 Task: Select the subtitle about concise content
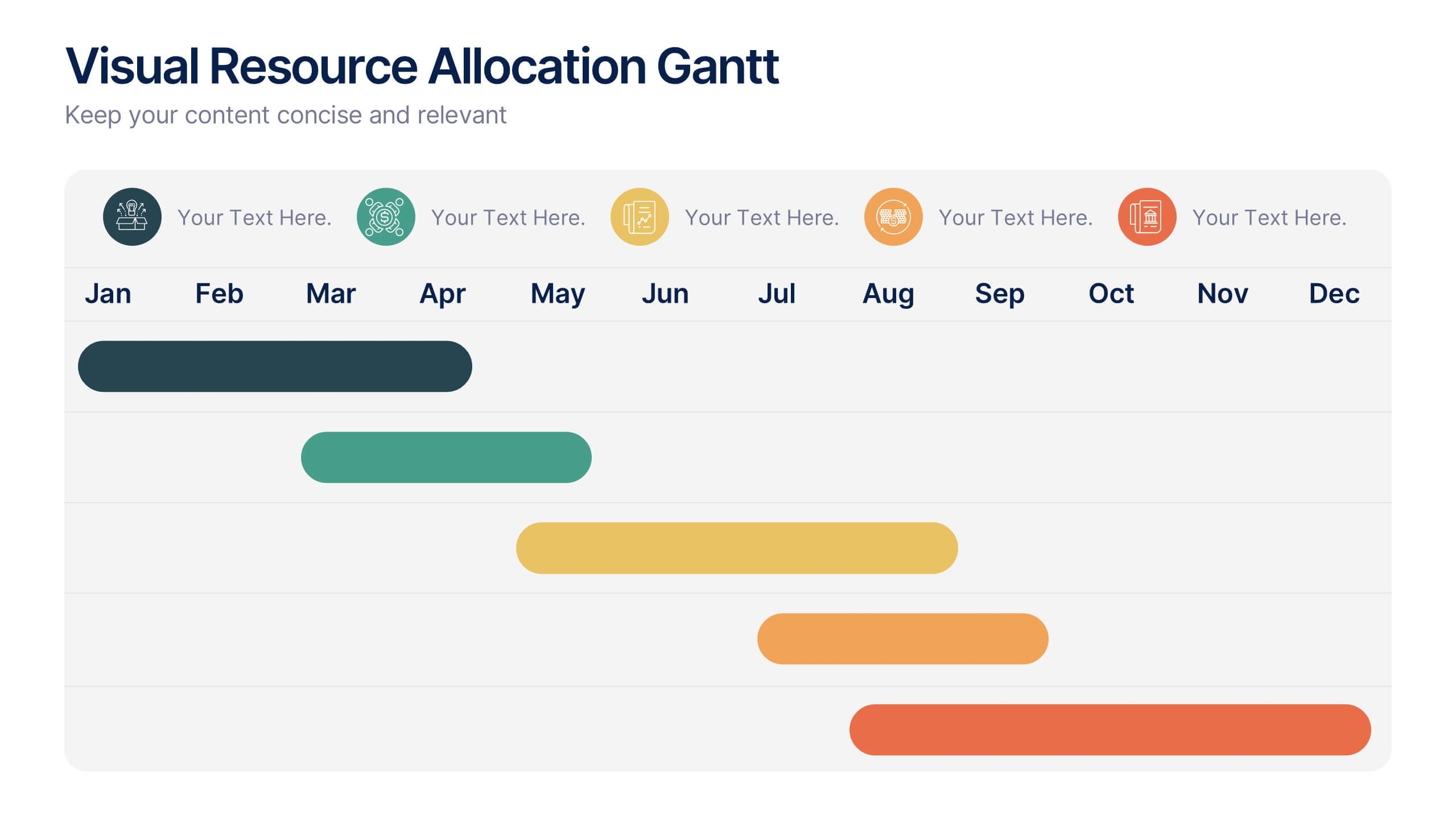pyautogui.click(x=285, y=115)
